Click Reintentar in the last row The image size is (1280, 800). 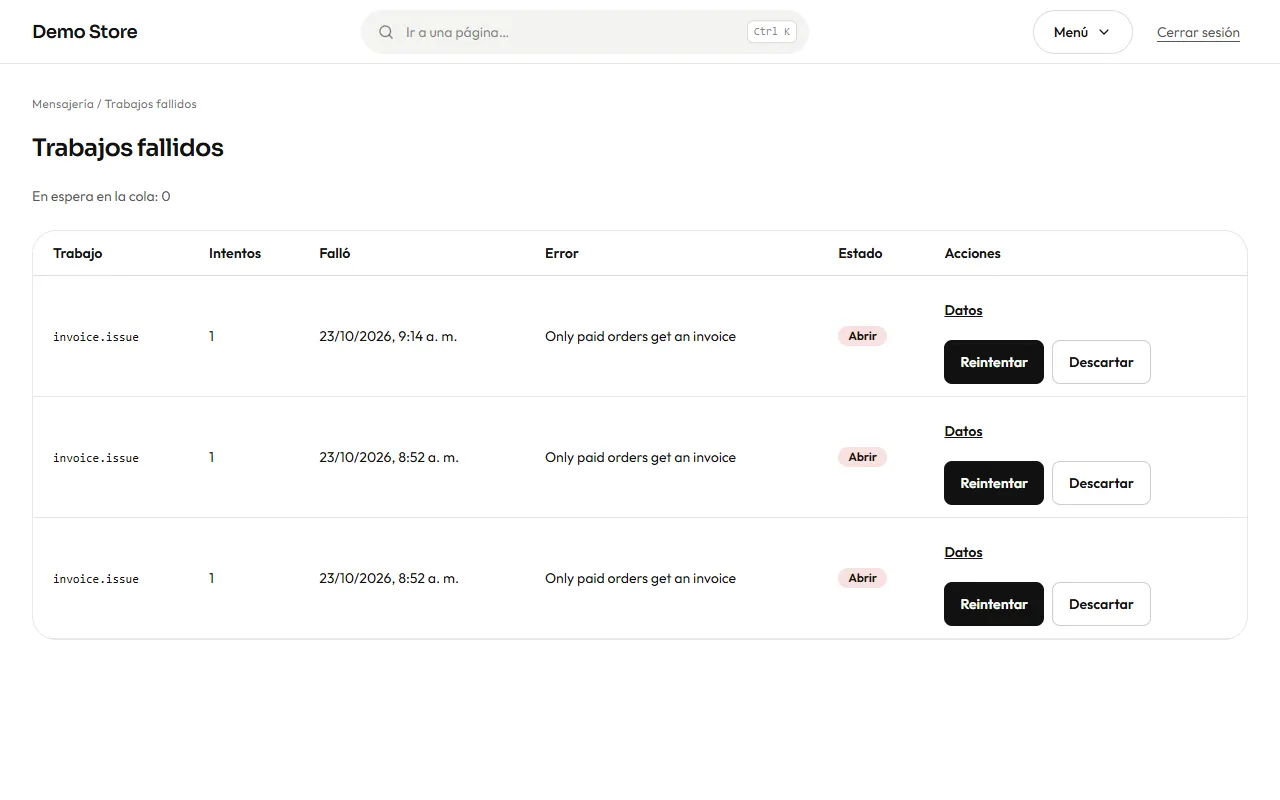994,604
